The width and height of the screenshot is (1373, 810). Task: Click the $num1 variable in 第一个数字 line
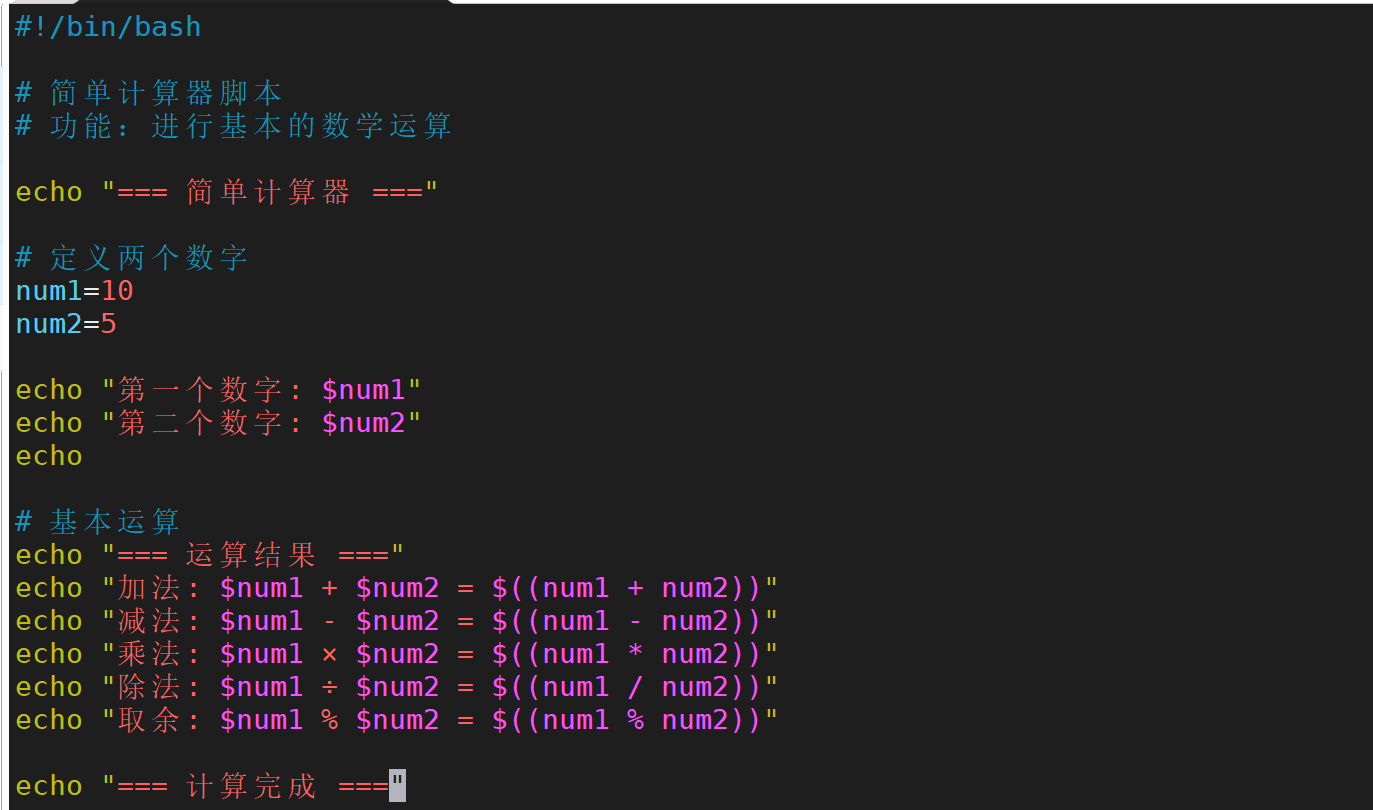point(363,390)
